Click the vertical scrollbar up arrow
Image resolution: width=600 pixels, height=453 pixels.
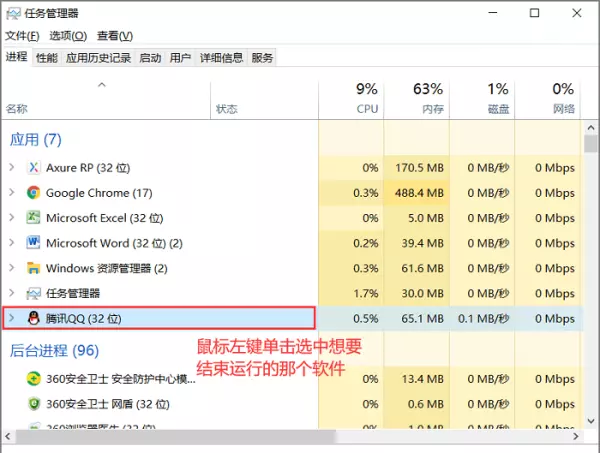pos(591,128)
